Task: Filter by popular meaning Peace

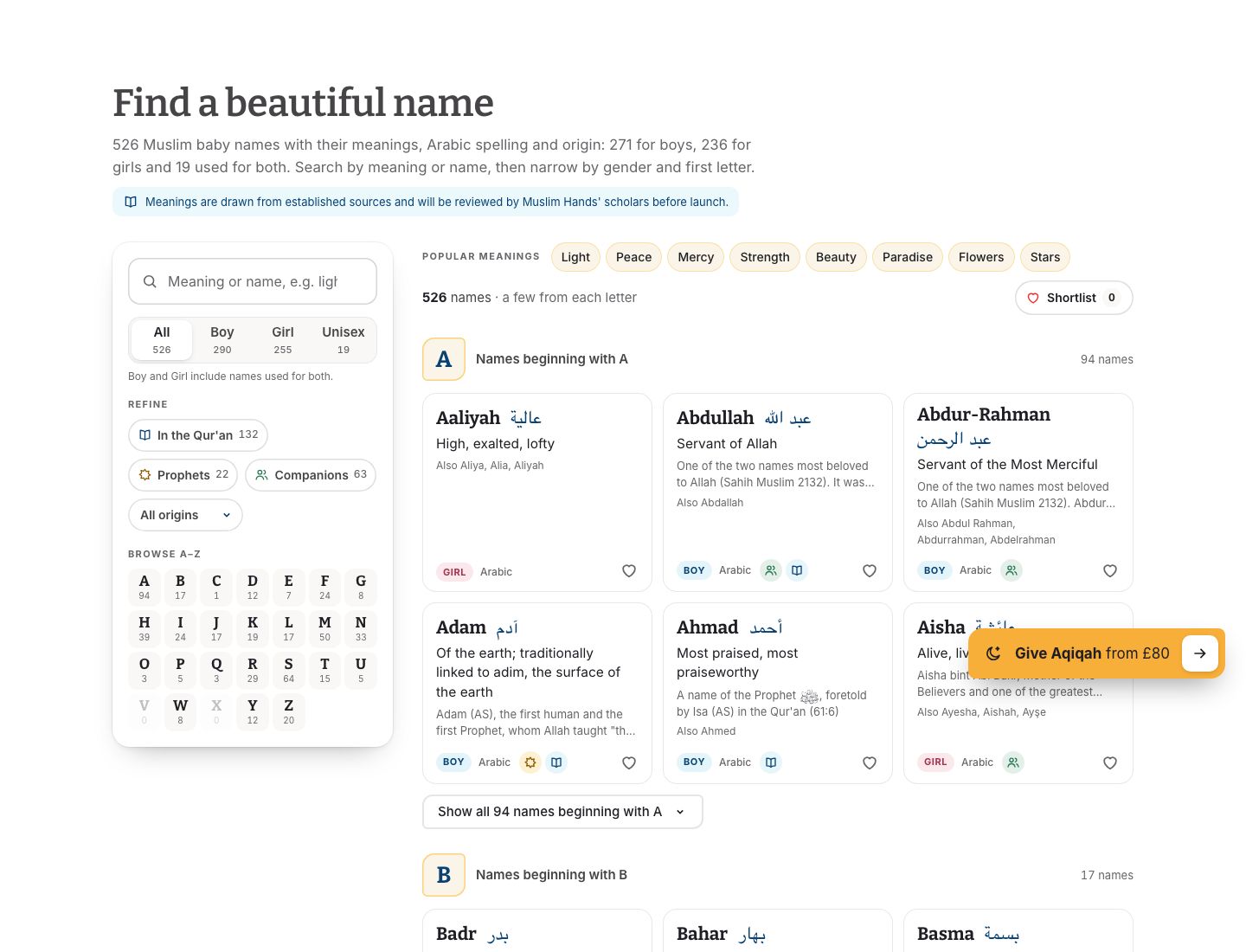Action: [633, 257]
